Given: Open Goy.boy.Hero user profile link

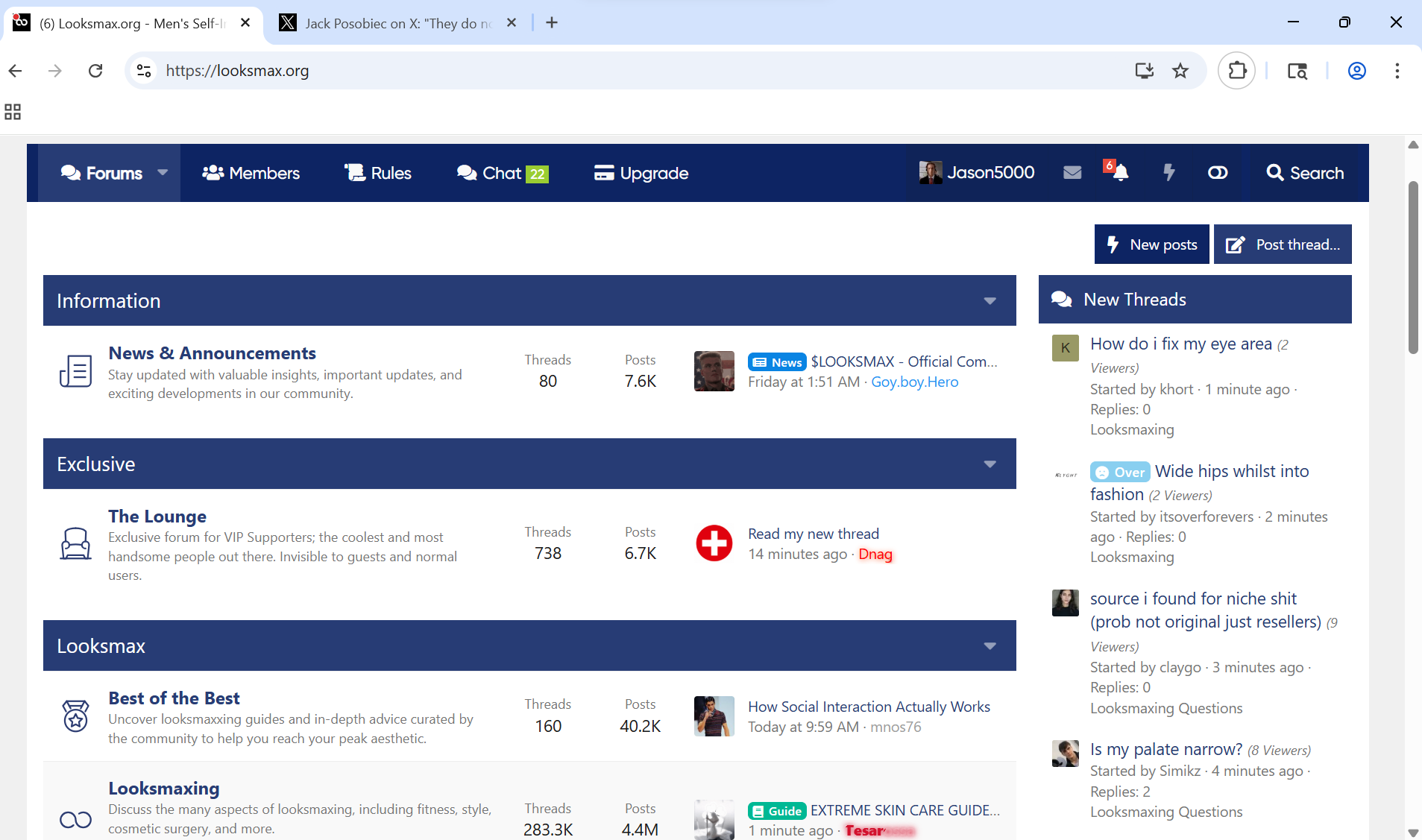Looking at the screenshot, I should point(915,382).
